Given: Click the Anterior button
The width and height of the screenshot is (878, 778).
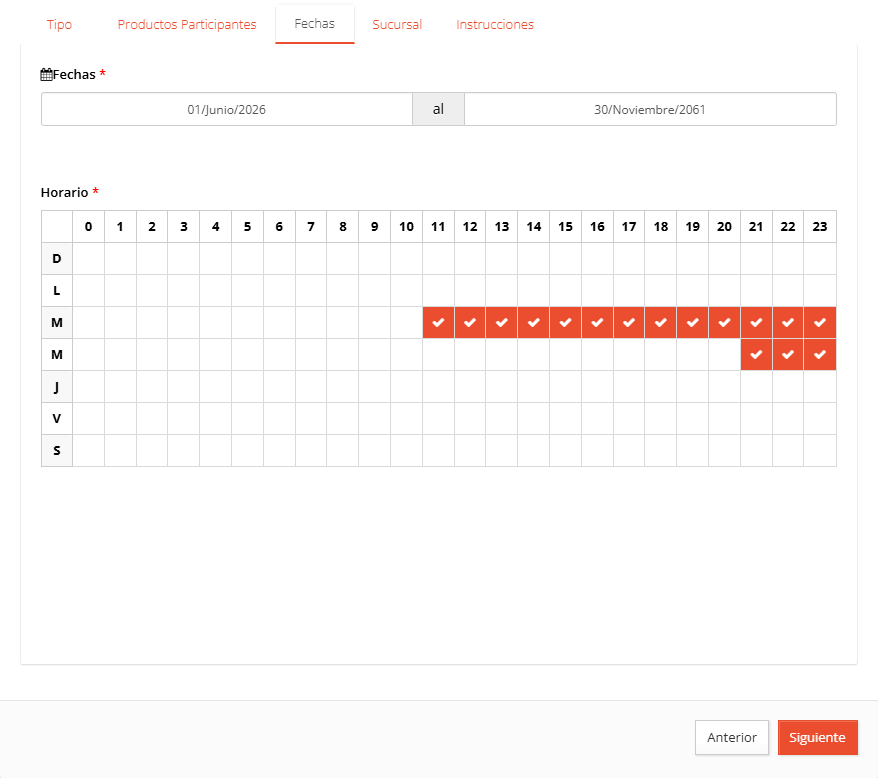Looking at the screenshot, I should [732, 738].
